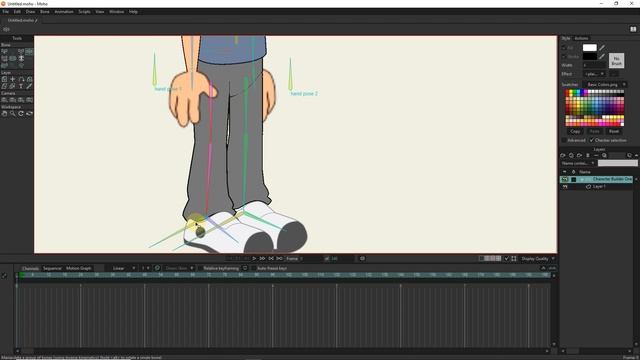This screenshot has width=640, height=360.
Task: Click the onion skin icon in timeline
Action: [x=157, y=268]
